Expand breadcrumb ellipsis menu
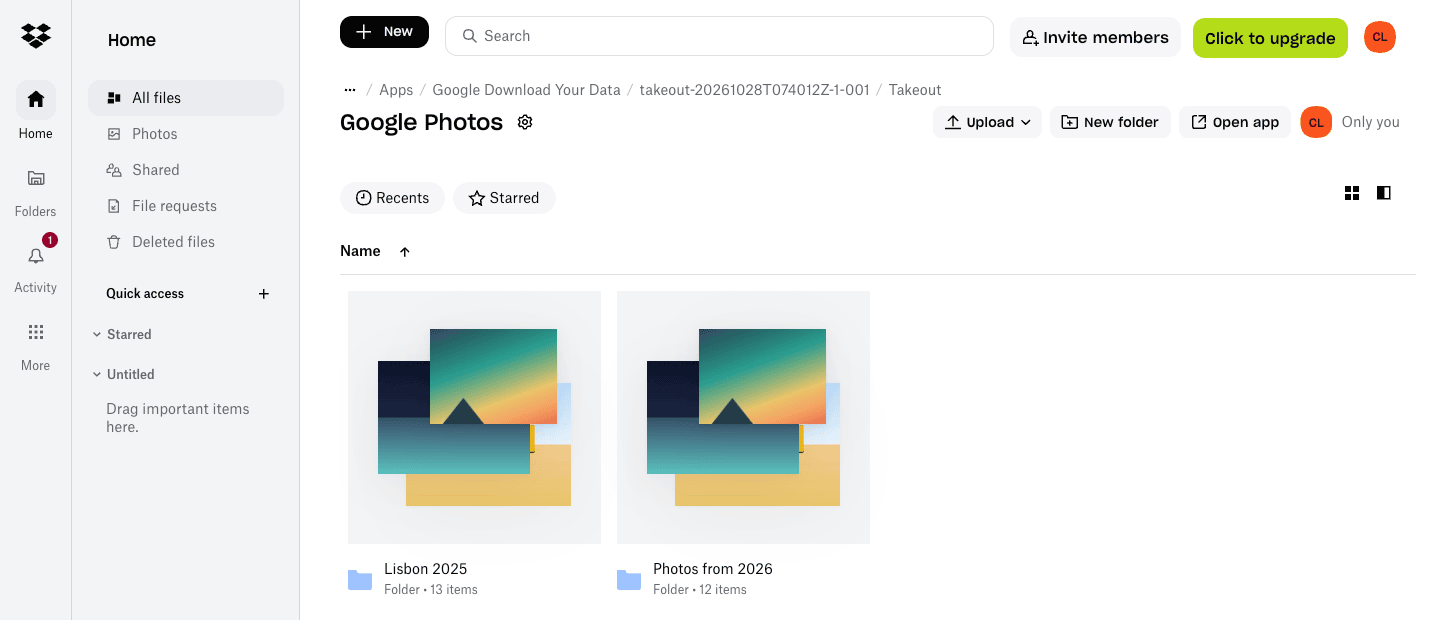The image size is (1440, 620). [x=350, y=90]
